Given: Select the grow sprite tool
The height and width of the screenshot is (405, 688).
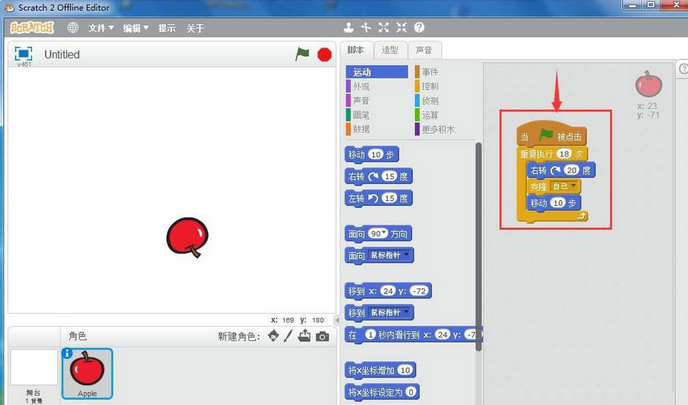Looking at the screenshot, I should pos(382,28).
